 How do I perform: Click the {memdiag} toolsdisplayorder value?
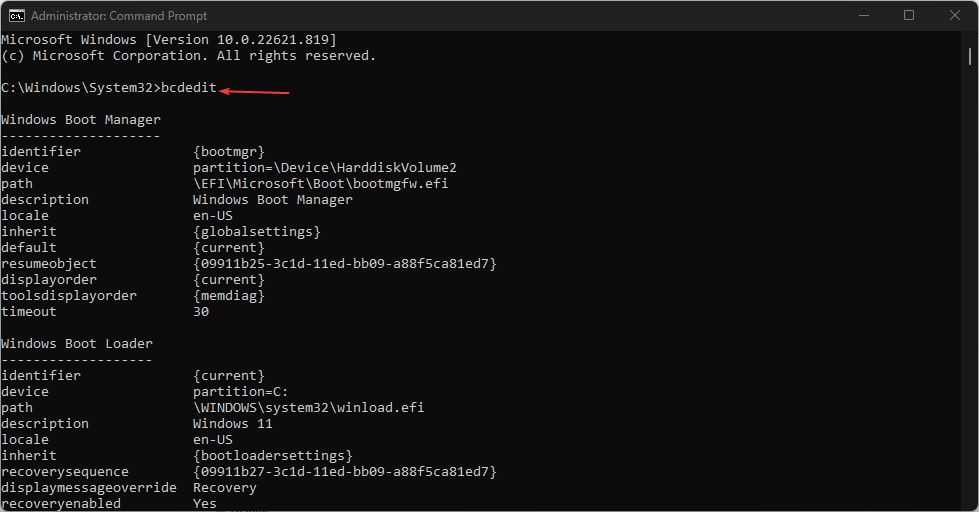229,296
